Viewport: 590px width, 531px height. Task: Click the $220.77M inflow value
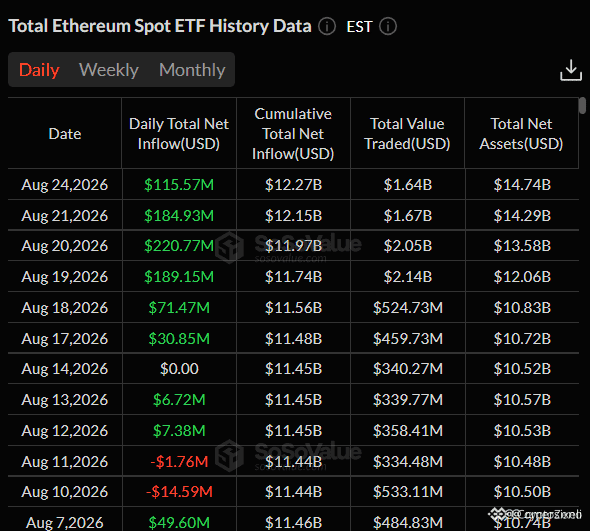point(179,246)
